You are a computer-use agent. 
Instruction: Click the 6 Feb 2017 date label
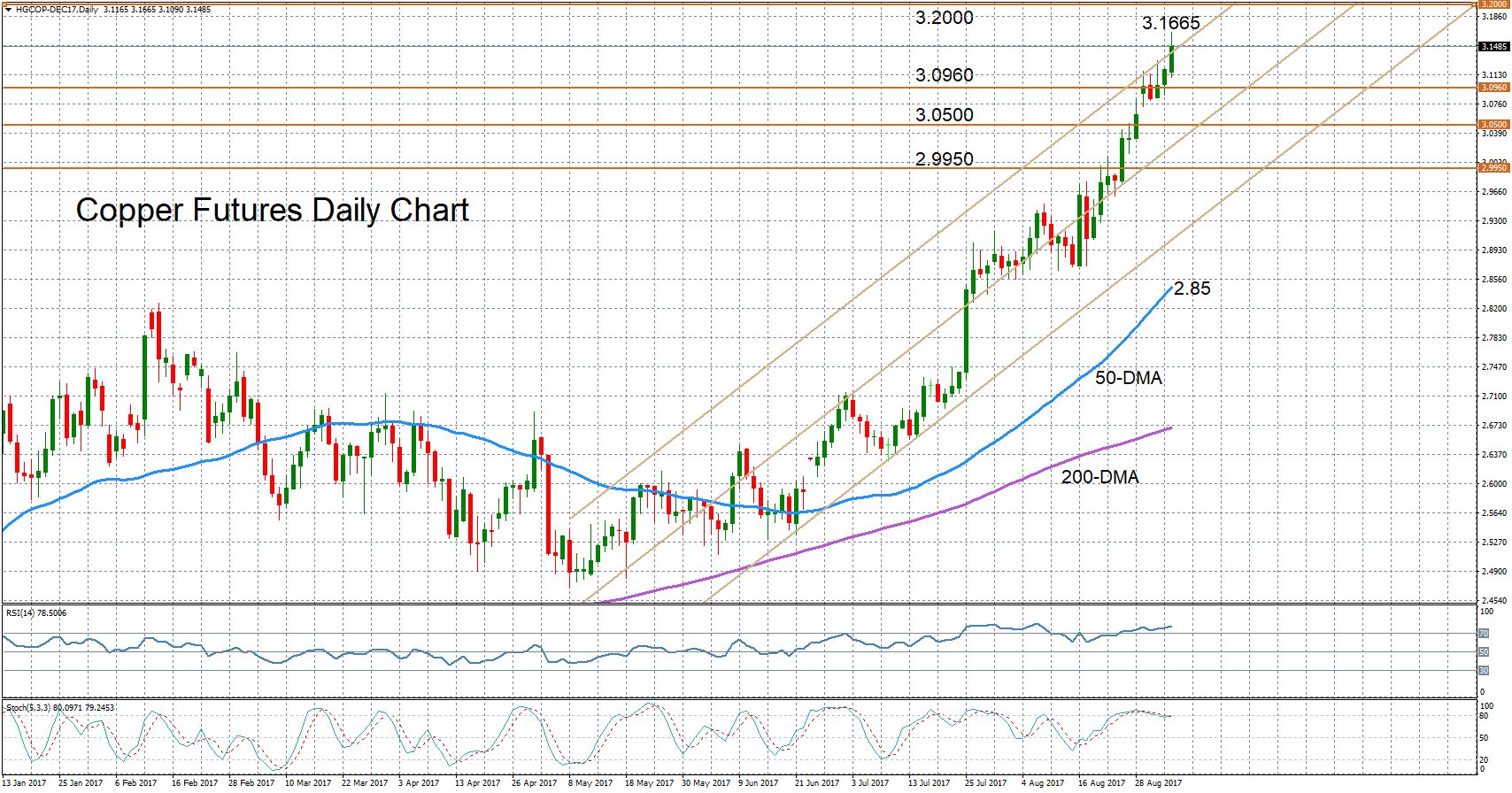tap(135, 782)
